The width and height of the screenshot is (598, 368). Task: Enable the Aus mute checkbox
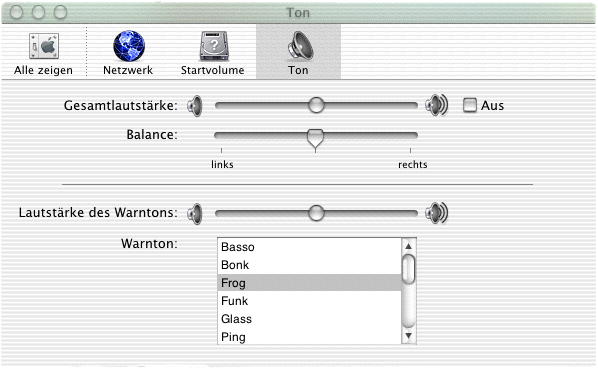pyautogui.click(x=470, y=105)
